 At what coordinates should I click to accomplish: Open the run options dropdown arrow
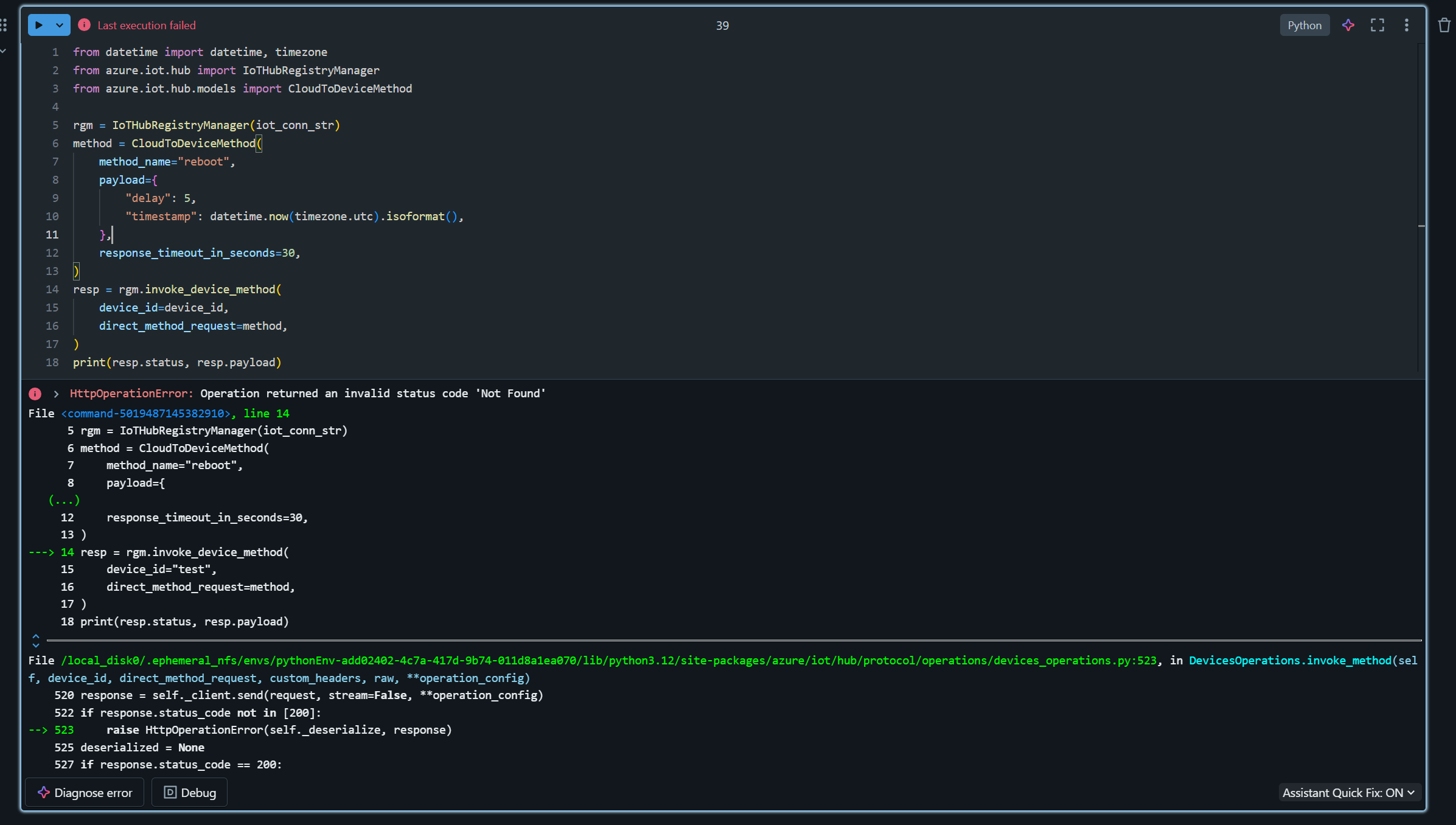60,26
